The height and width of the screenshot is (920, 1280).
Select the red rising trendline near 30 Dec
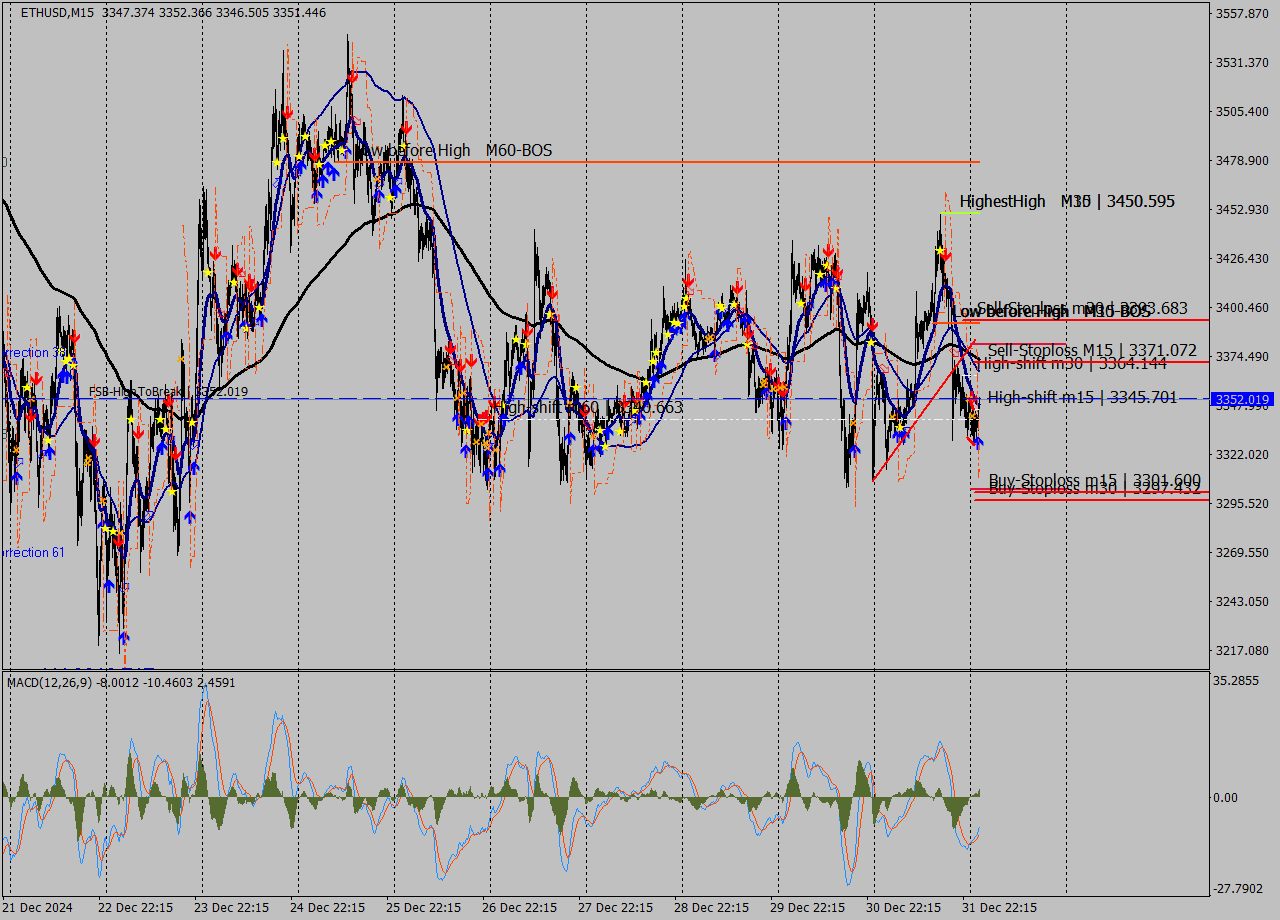922,412
